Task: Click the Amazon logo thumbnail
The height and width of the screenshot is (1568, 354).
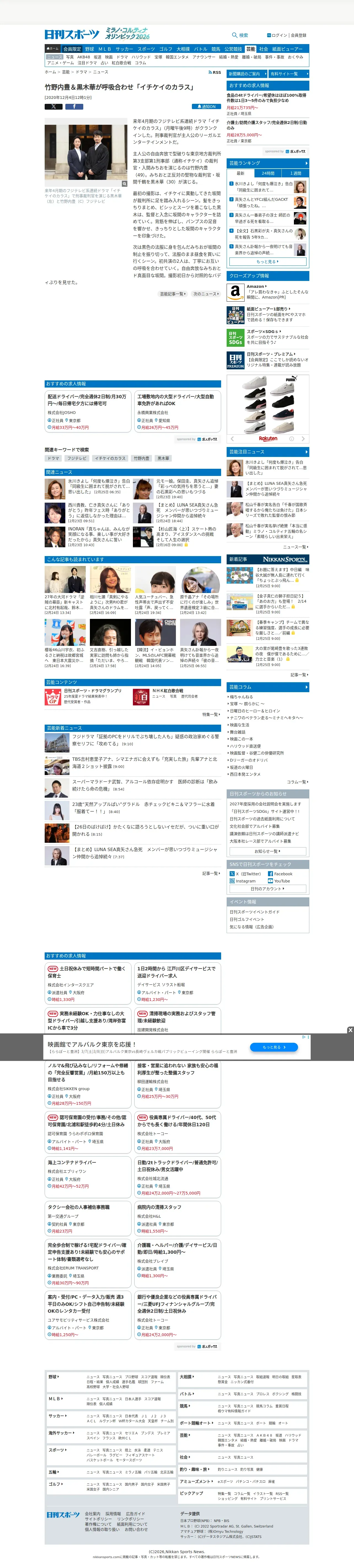Action: 235,292
